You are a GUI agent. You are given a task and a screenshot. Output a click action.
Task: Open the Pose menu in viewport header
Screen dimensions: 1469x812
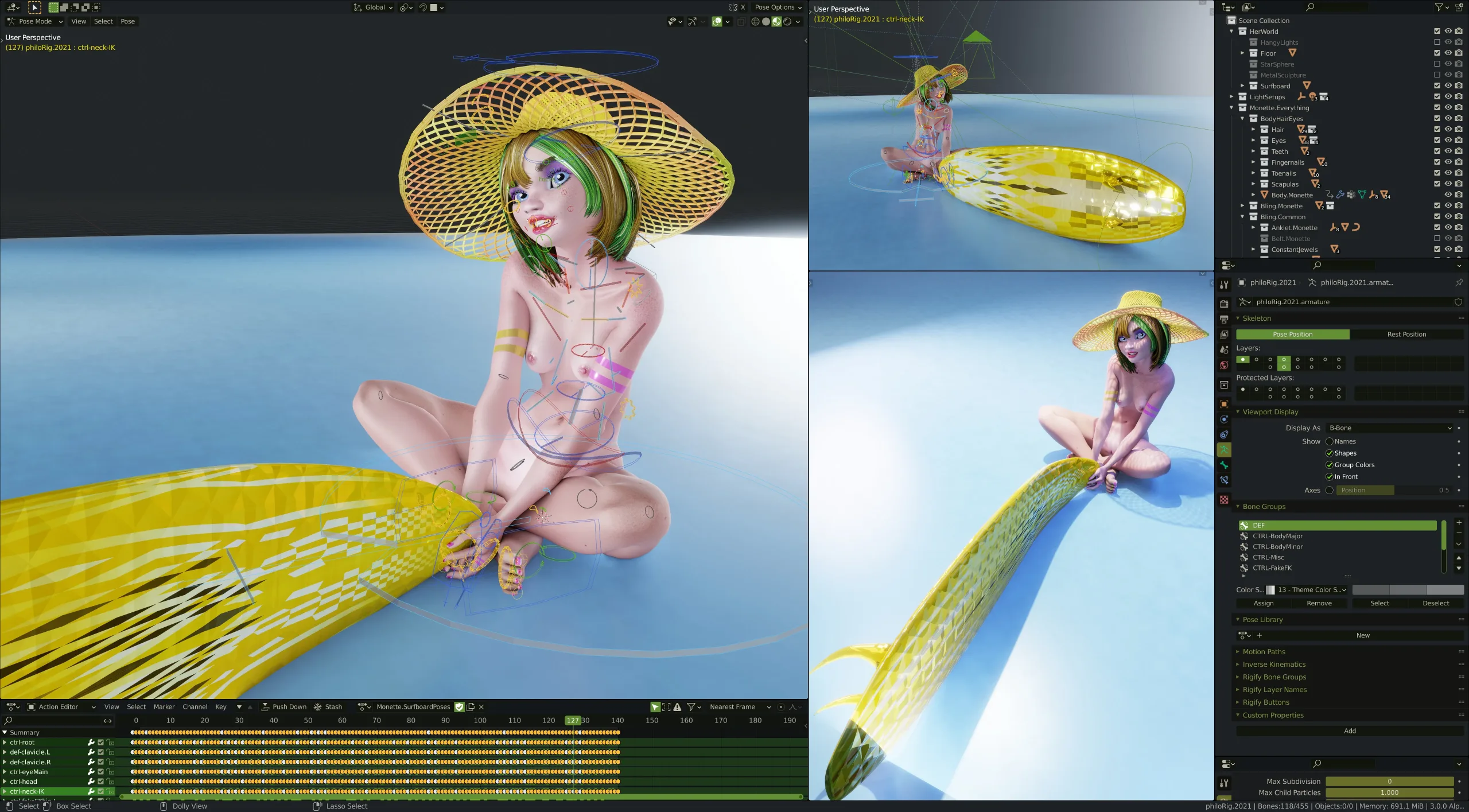127,22
